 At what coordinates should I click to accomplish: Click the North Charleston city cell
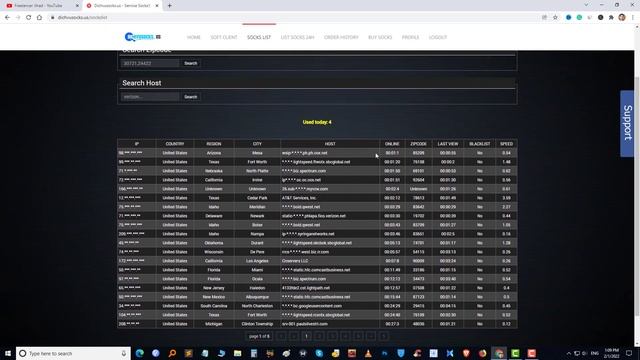[x=257, y=306]
